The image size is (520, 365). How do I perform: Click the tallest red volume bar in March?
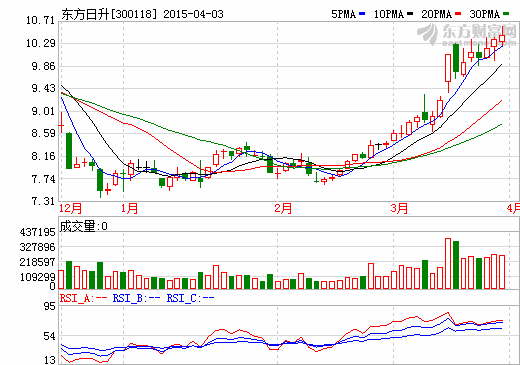tap(448, 263)
